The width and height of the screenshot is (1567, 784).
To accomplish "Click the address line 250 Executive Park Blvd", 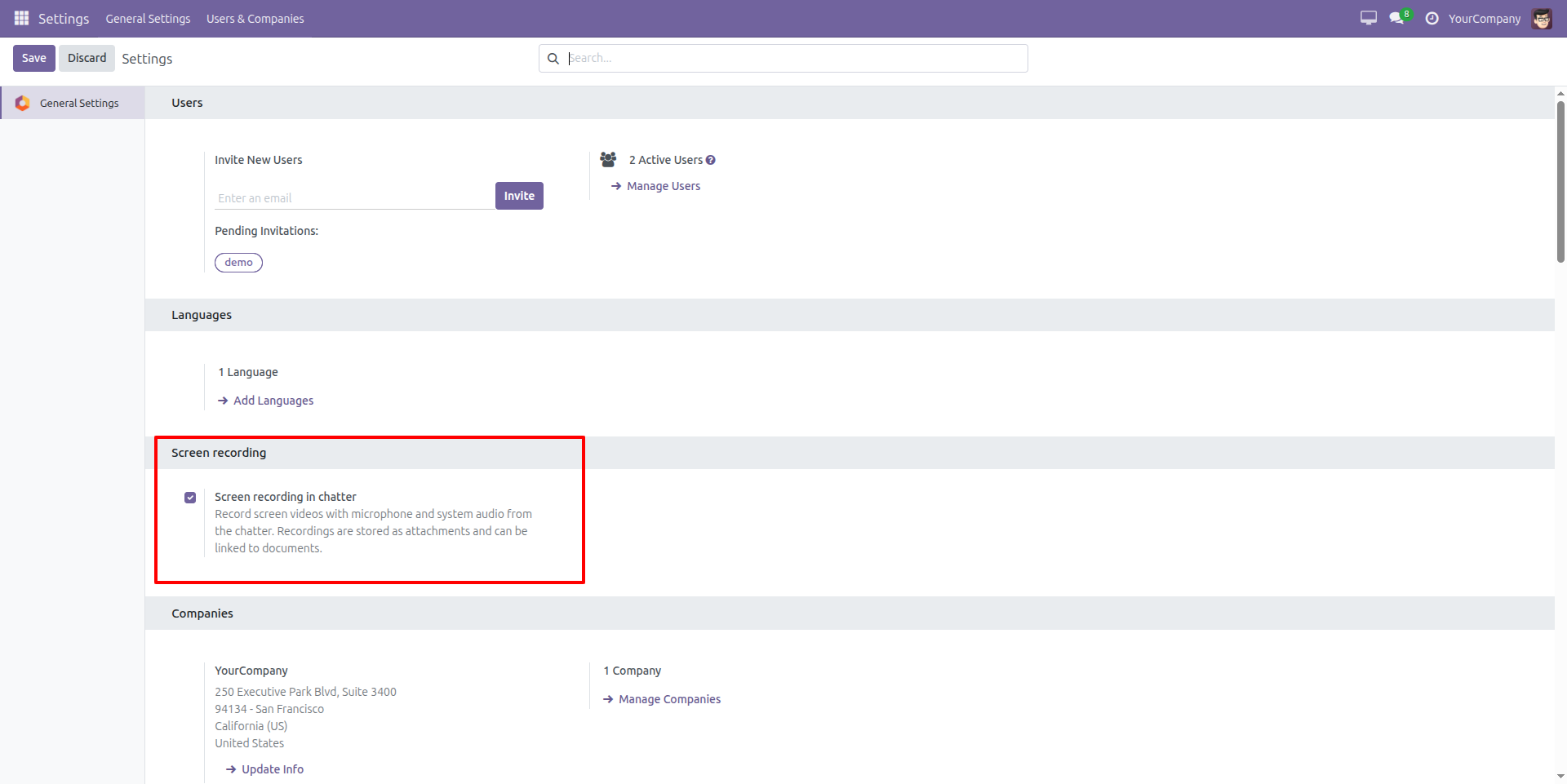I will 305,692.
